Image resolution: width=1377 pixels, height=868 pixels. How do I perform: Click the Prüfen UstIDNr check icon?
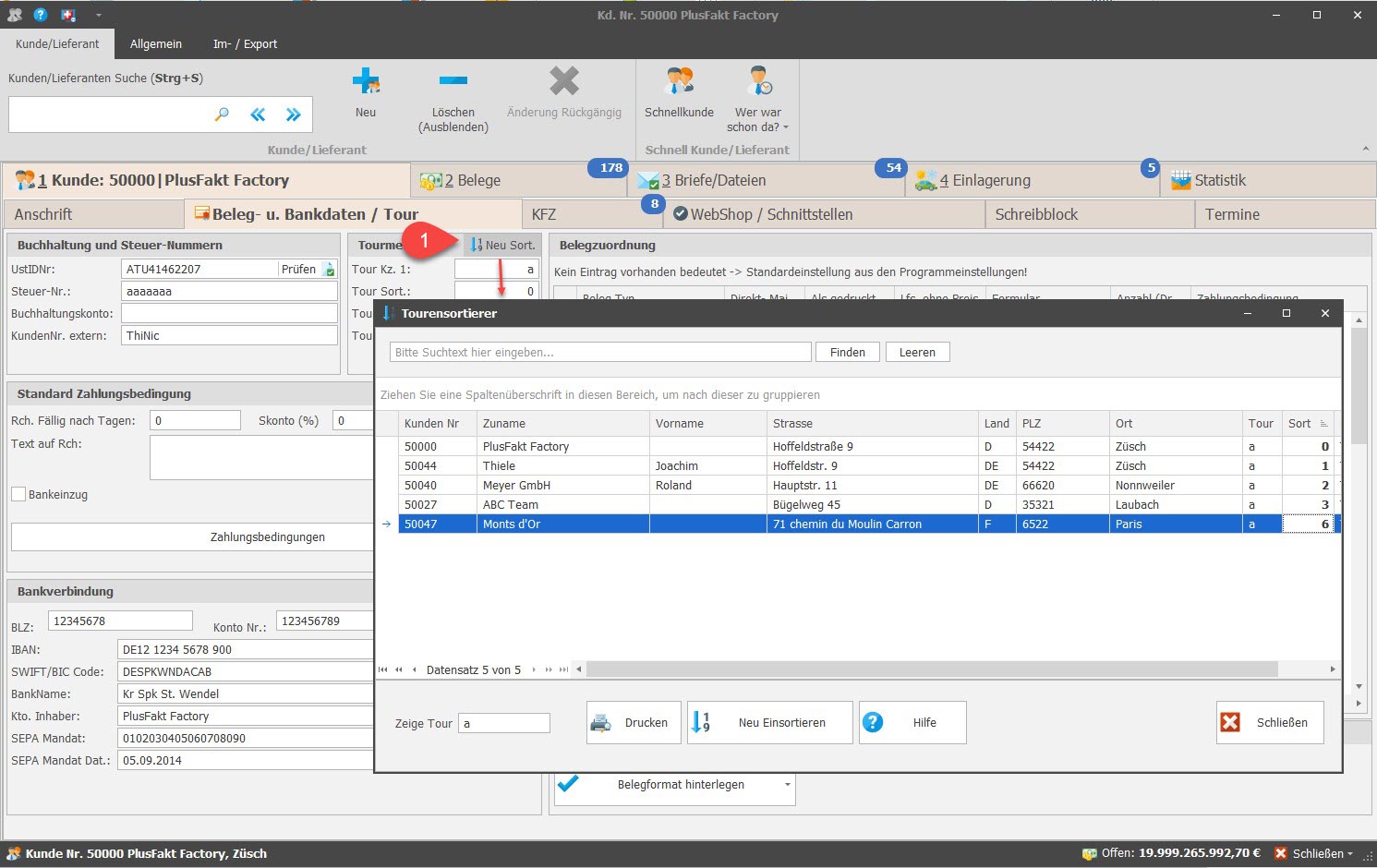(329, 270)
